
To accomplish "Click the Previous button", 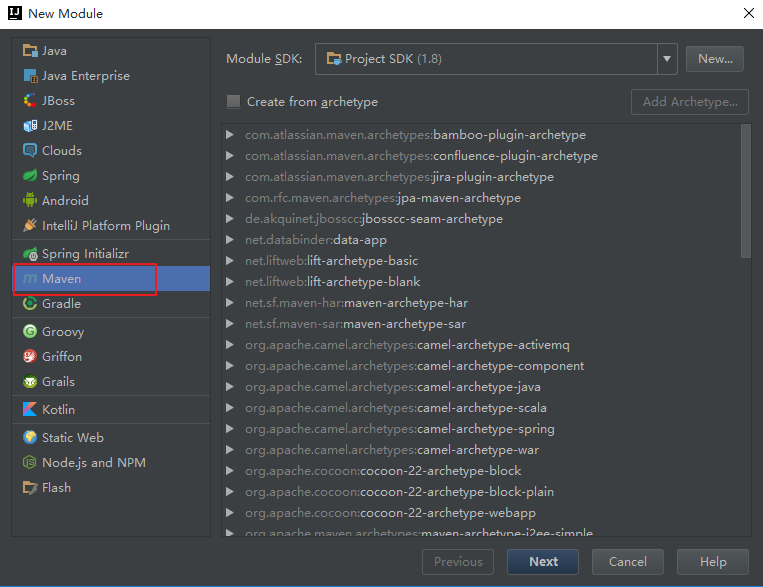I will [458, 562].
